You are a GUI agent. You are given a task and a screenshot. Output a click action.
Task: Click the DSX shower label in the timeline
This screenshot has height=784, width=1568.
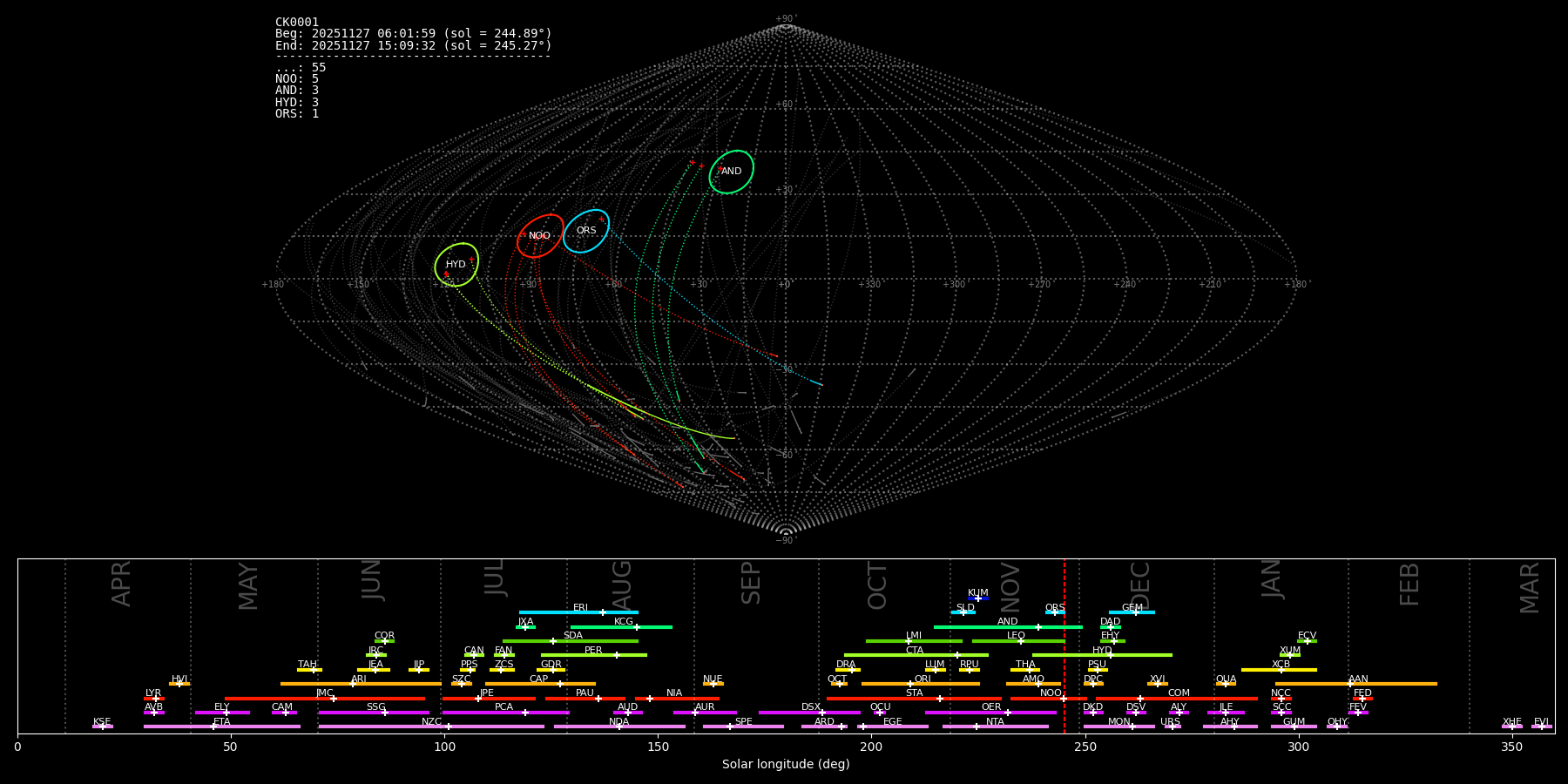click(811, 707)
